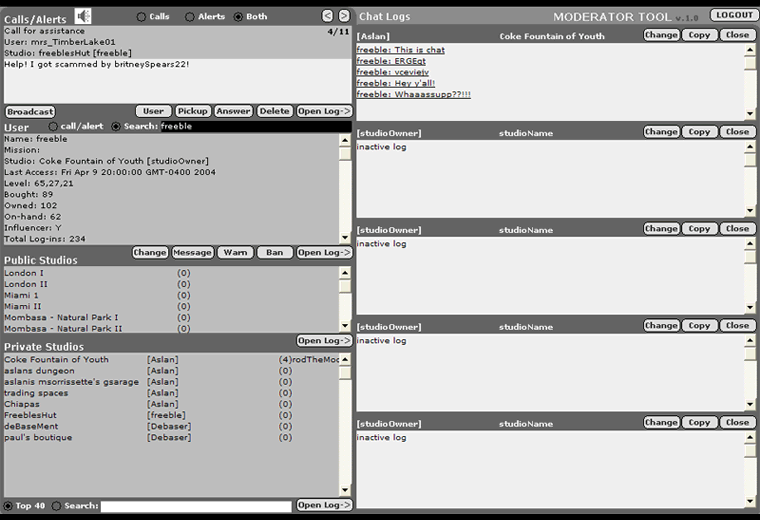This screenshot has height=520, width=760.
Task: Select deBaseMent private studio
Action: 171,426
